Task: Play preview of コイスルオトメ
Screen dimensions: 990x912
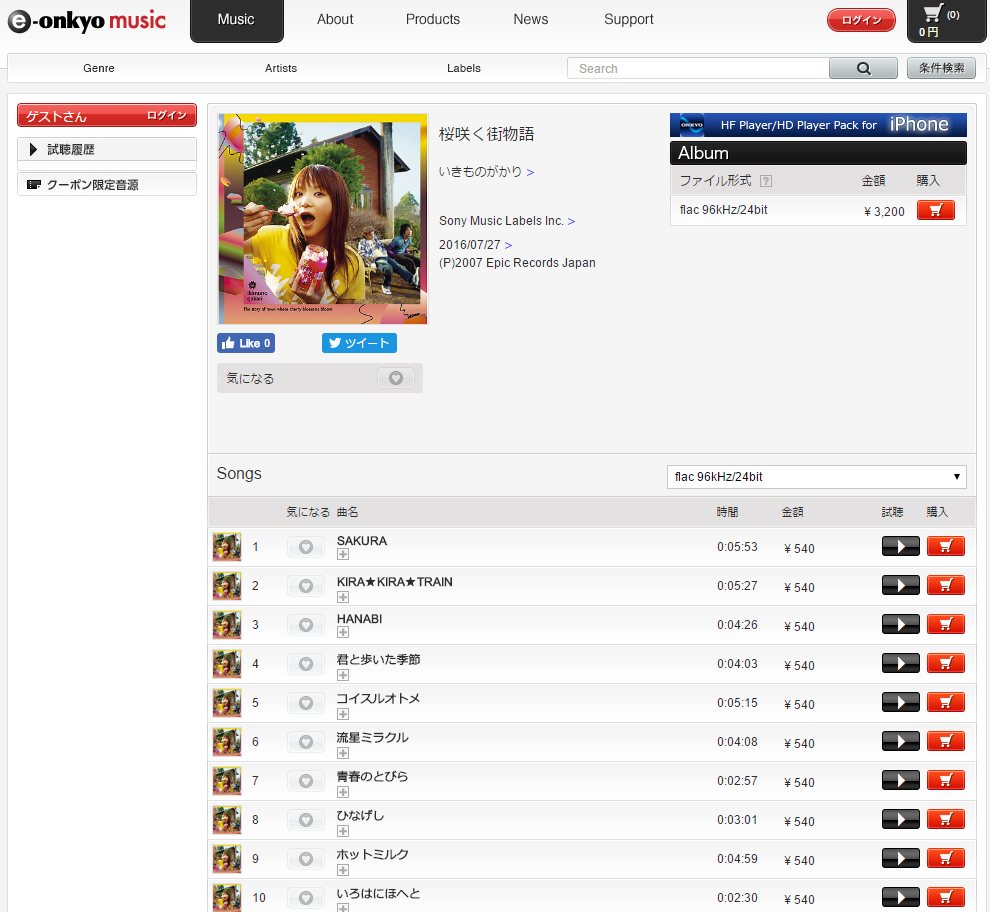Action: [x=900, y=702]
